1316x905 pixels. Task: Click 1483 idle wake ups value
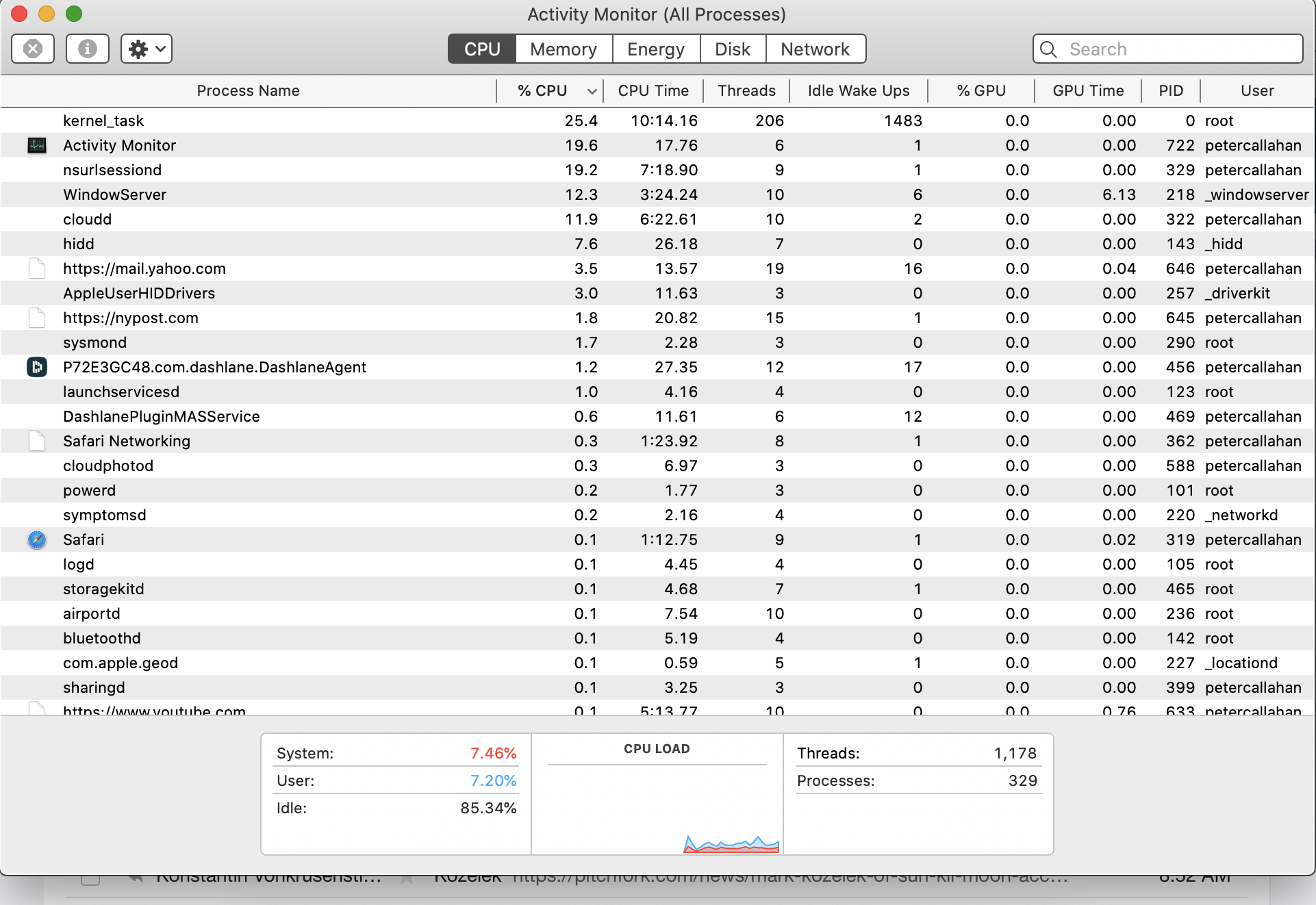pos(903,120)
